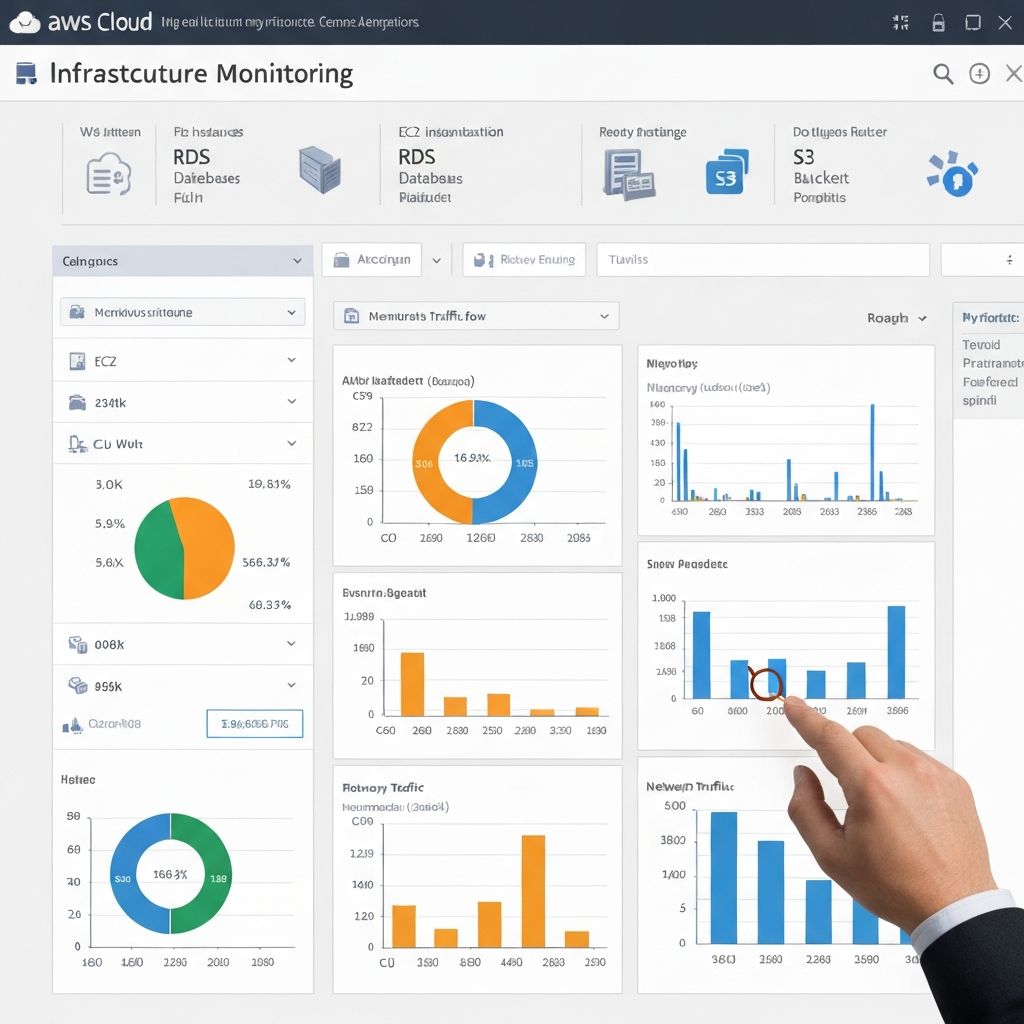Expand the EC2 row in the sidebar

(x=291, y=360)
